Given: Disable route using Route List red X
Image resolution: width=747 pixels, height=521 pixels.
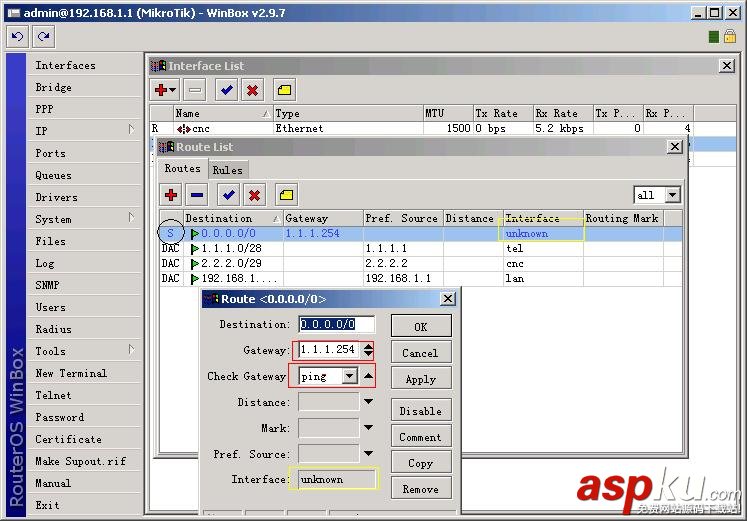Looking at the screenshot, I should point(254,195).
